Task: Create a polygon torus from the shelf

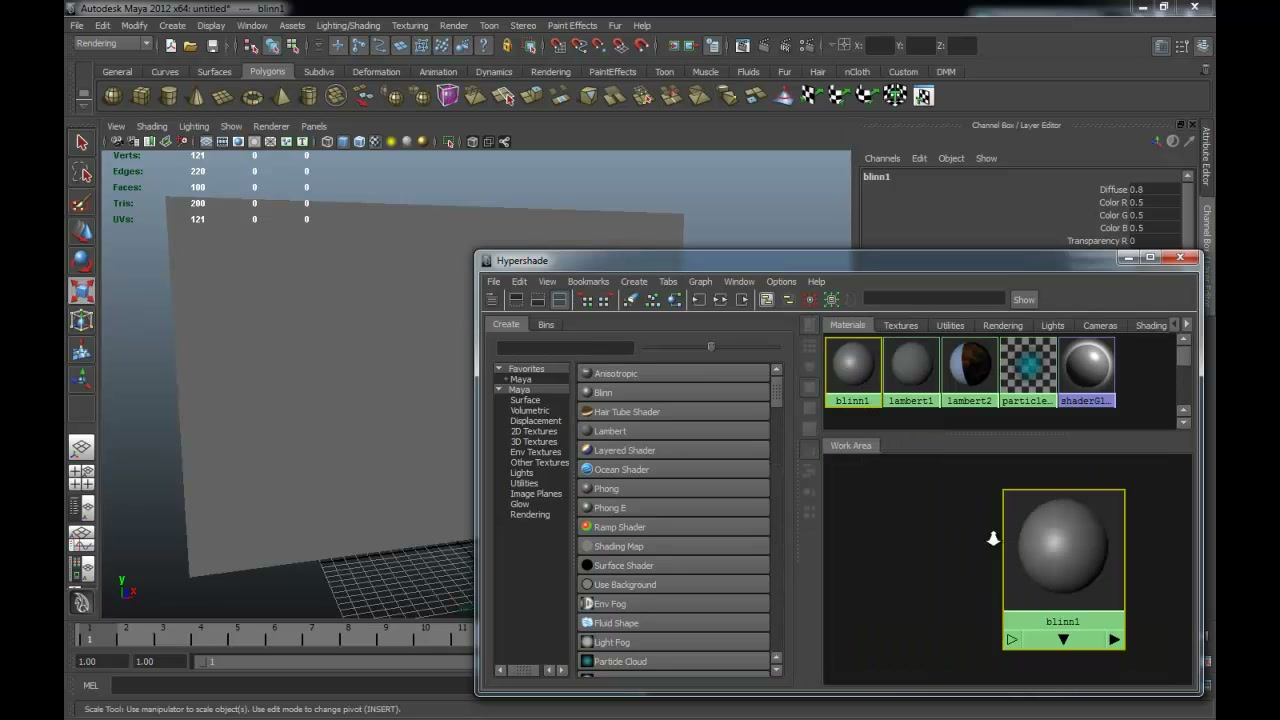Action: click(x=252, y=96)
